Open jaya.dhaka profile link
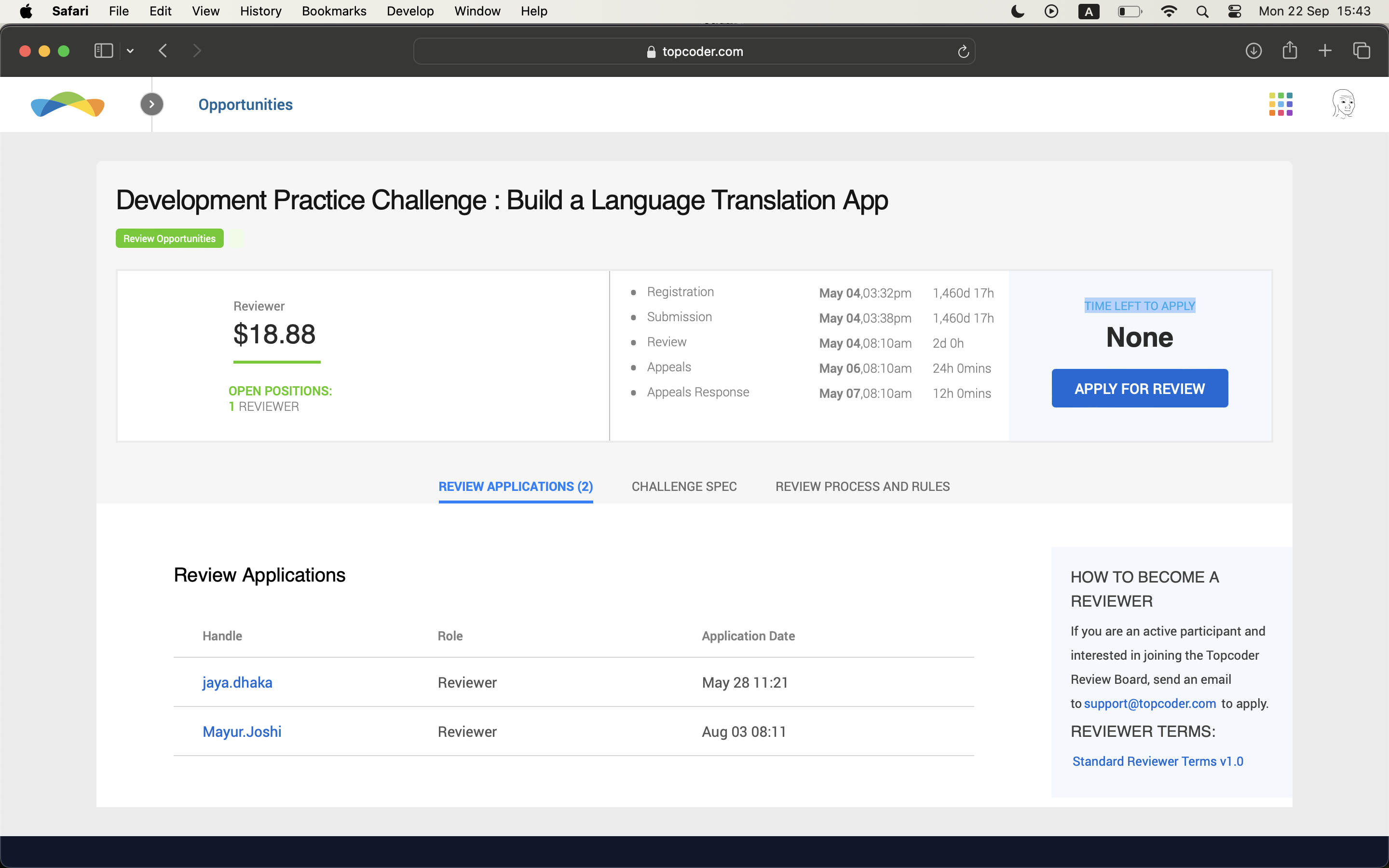Image resolution: width=1389 pixels, height=868 pixels. coord(237,682)
